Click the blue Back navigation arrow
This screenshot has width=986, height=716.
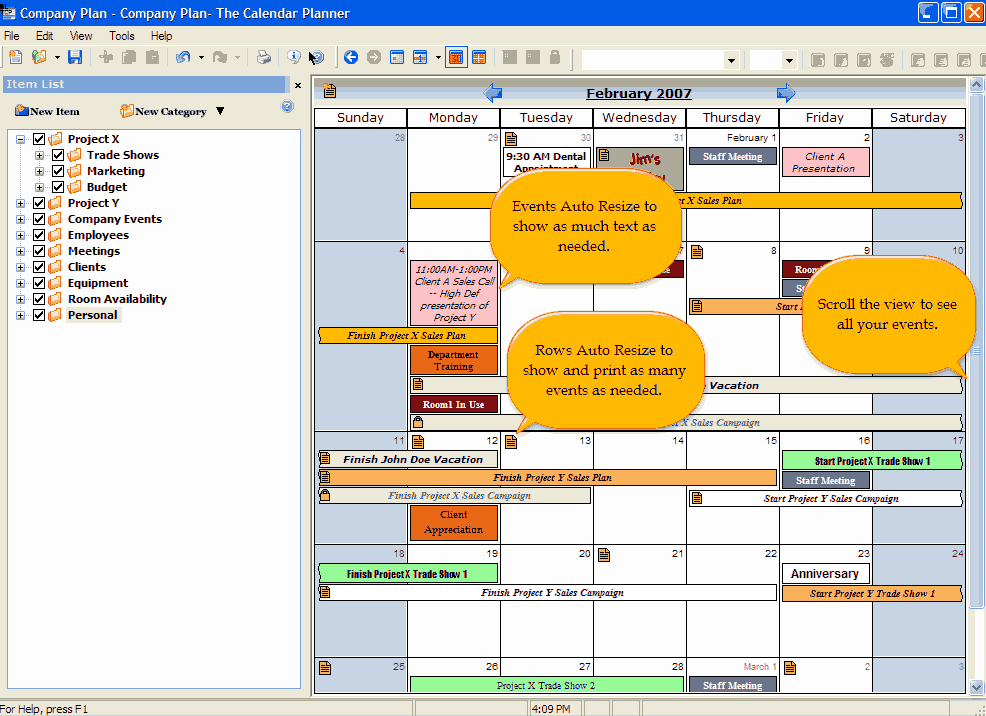pyautogui.click(x=351, y=58)
